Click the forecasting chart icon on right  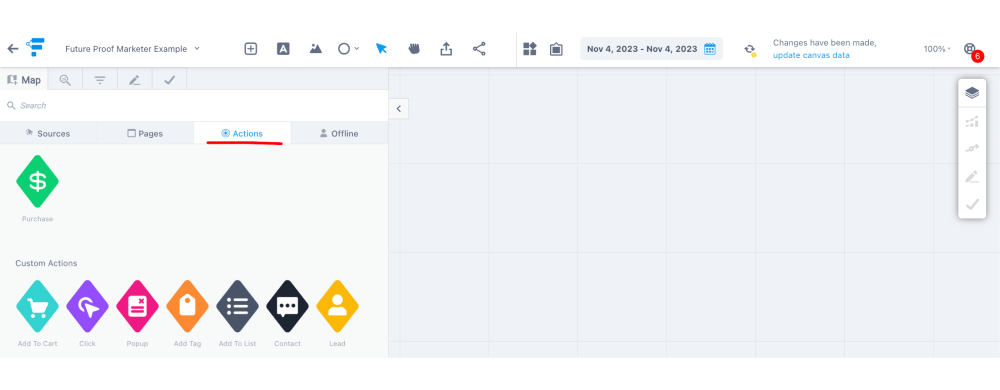[x=972, y=121]
